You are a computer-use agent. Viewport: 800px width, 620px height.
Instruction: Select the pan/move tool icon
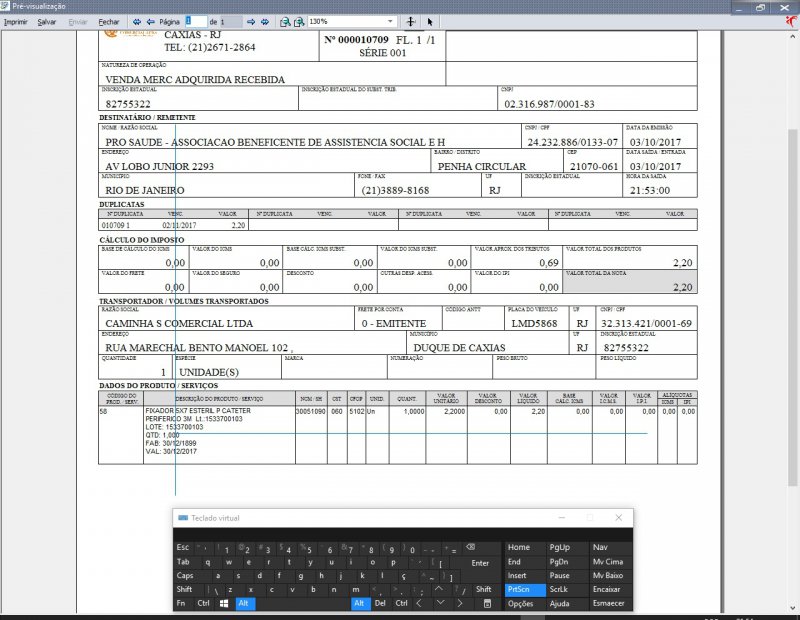(x=411, y=21)
